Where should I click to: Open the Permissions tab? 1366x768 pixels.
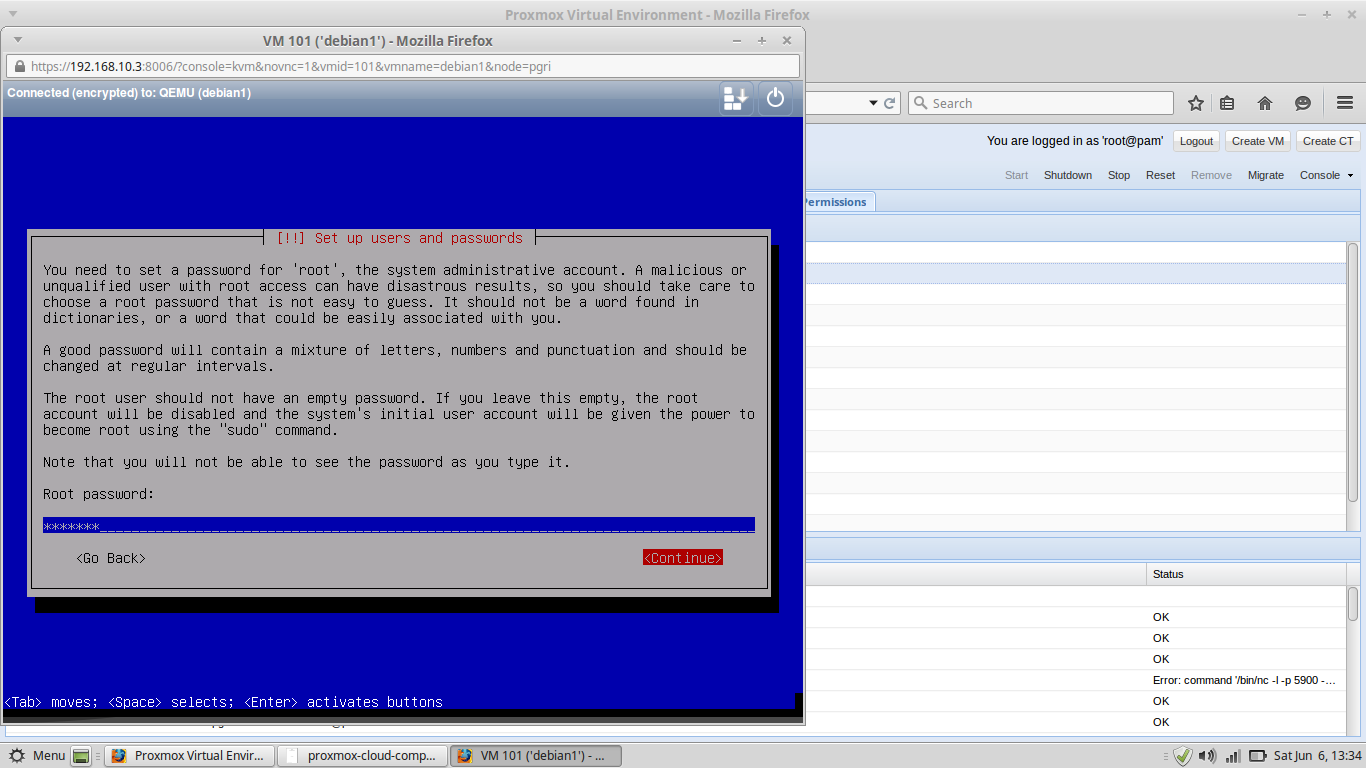(838, 202)
